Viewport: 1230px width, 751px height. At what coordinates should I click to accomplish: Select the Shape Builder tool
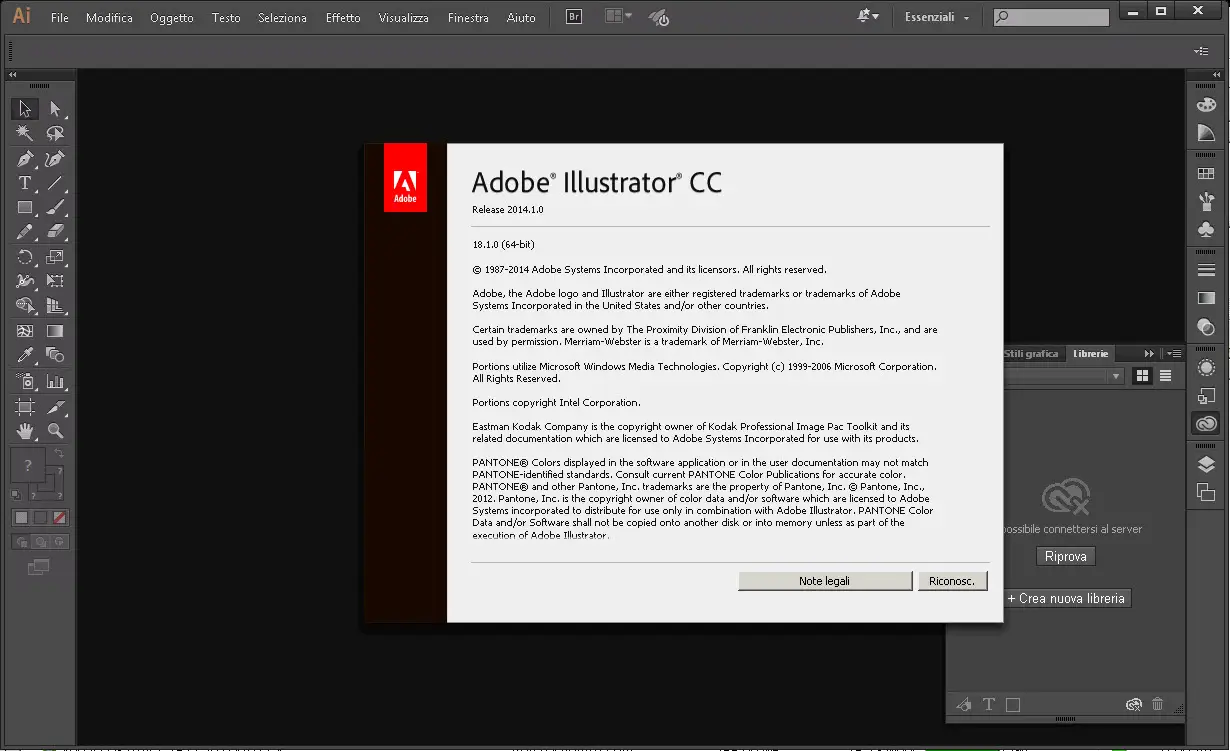25,306
